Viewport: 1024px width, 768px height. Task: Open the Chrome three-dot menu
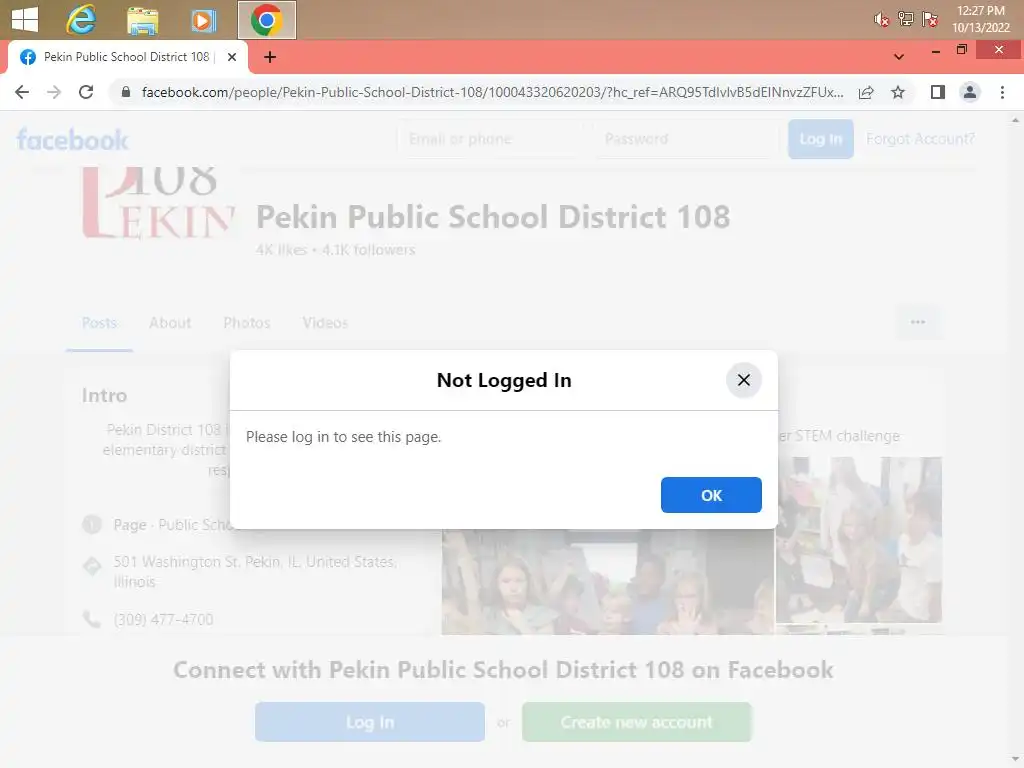1002,92
